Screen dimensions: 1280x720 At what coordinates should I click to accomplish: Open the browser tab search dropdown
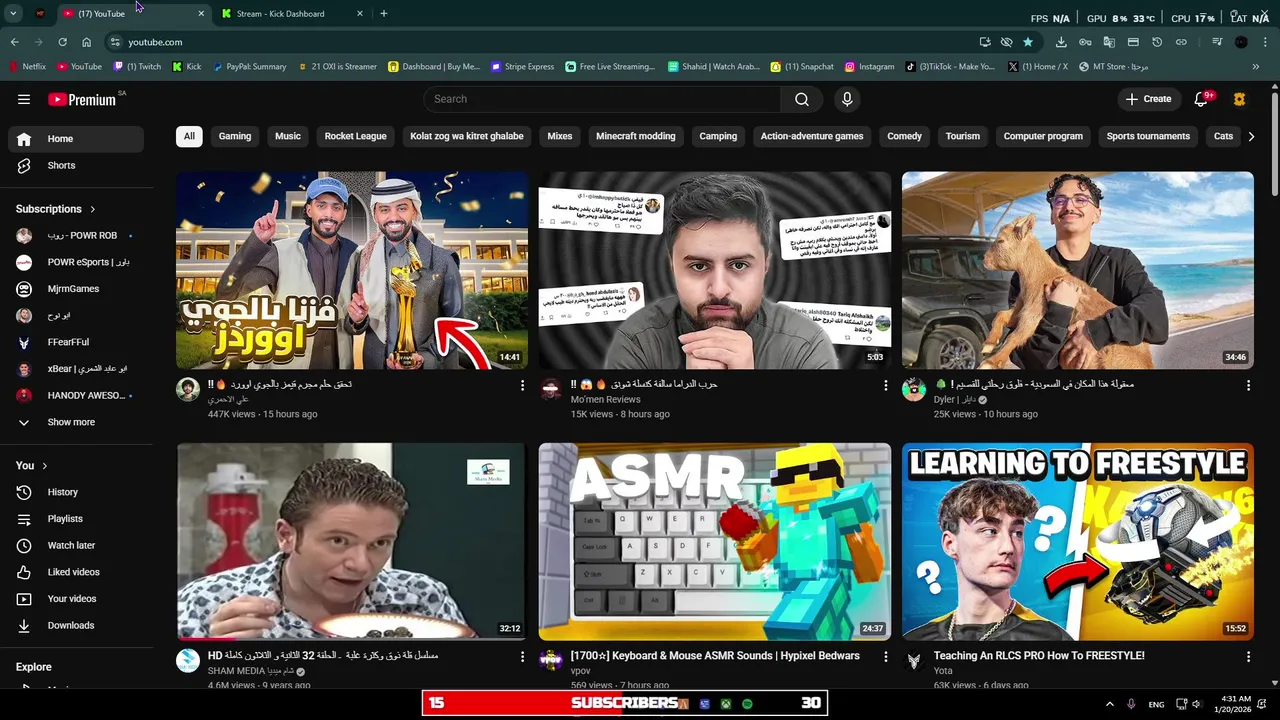pyautogui.click(x=13, y=14)
